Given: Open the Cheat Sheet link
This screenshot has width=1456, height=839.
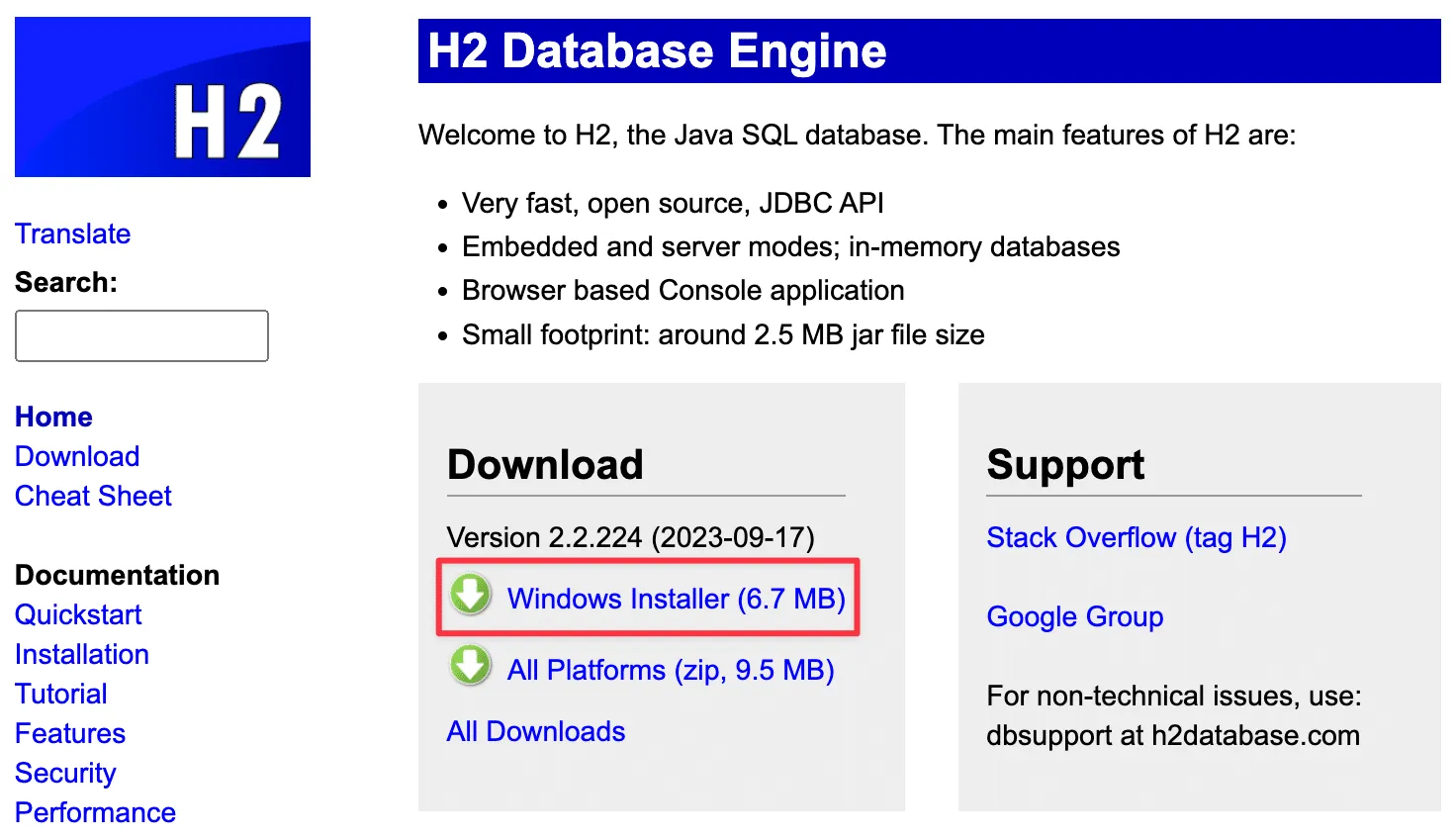Looking at the screenshot, I should [x=93, y=496].
